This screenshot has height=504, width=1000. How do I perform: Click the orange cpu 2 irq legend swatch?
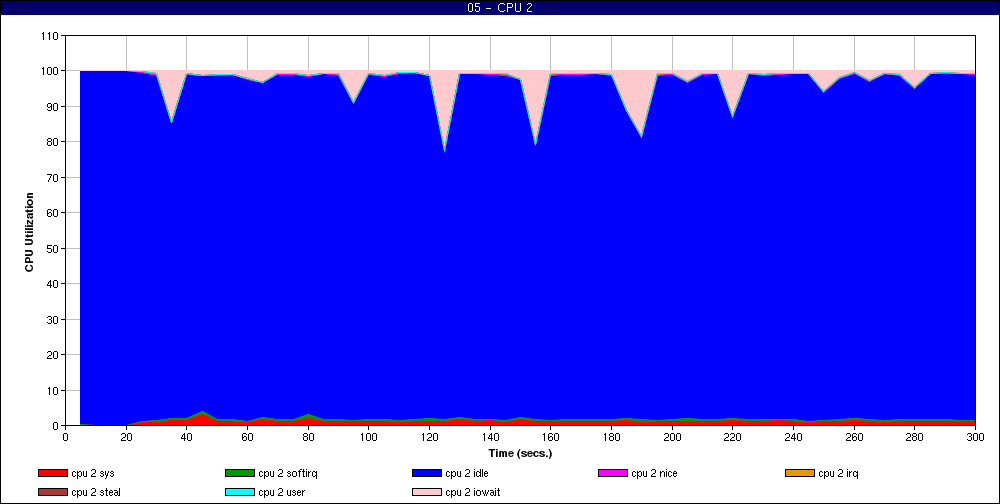coord(800,473)
